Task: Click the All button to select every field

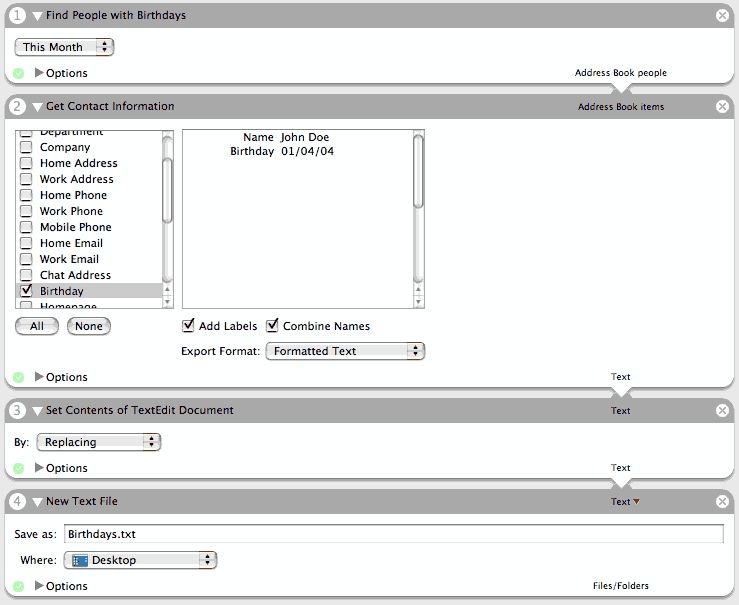Action: pos(37,326)
